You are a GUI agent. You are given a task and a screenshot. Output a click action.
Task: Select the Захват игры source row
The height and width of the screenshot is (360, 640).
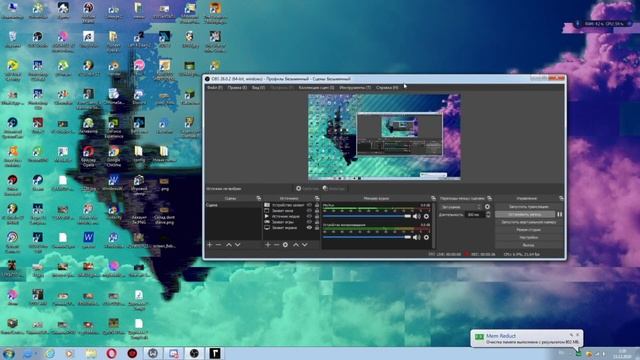pyautogui.click(x=290, y=222)
